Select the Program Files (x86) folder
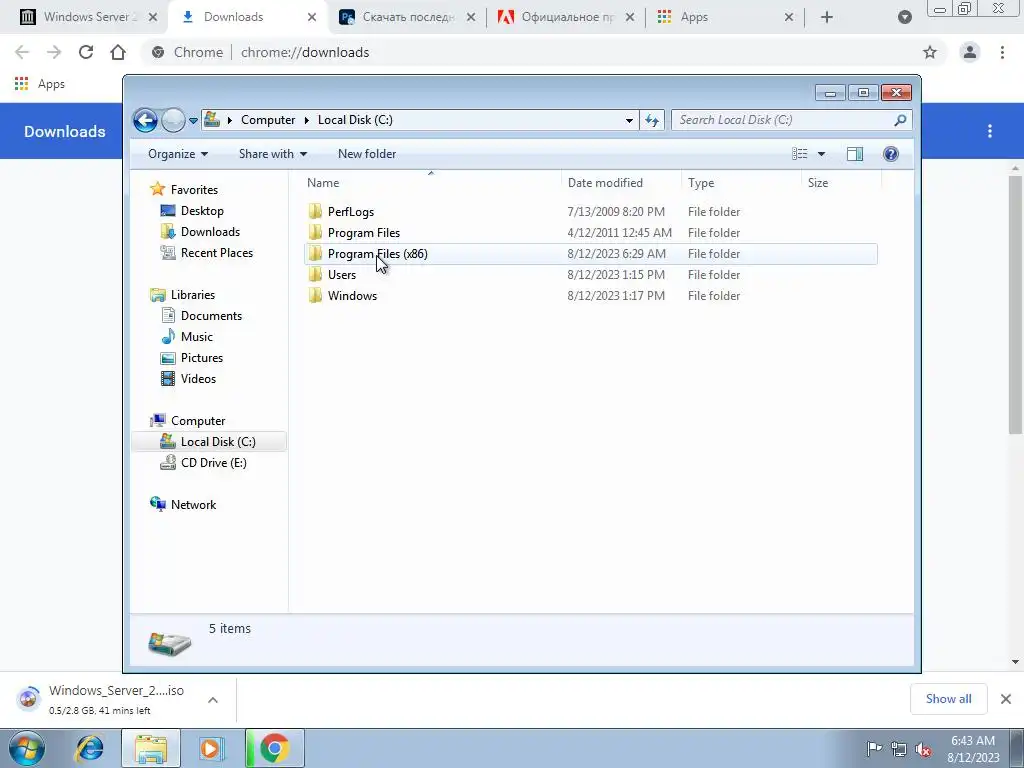1024x768 pixels. [590, 253]
